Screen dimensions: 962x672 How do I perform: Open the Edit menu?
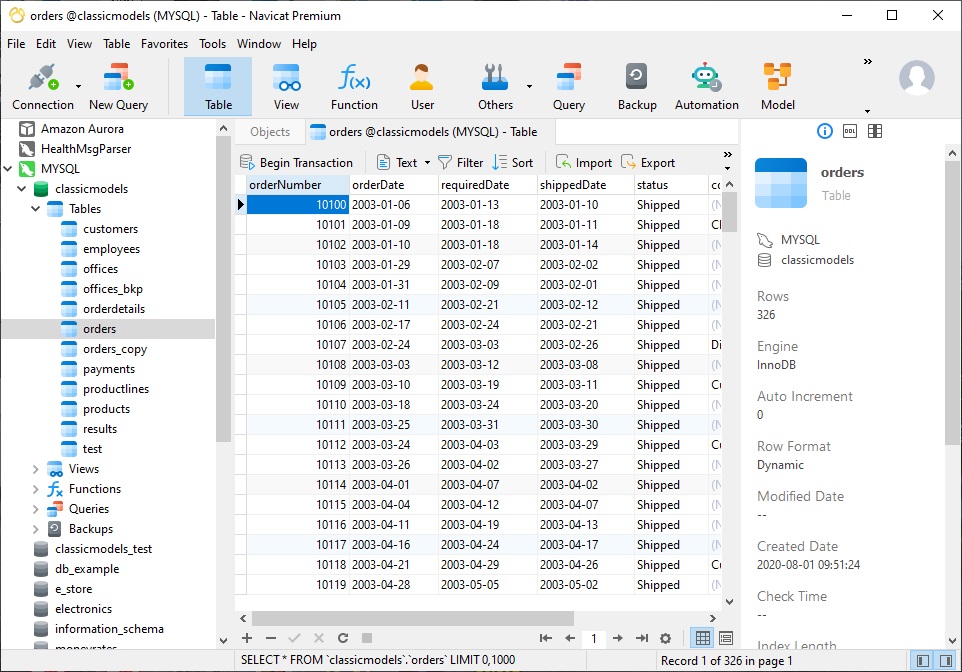[x=45, y=44]
